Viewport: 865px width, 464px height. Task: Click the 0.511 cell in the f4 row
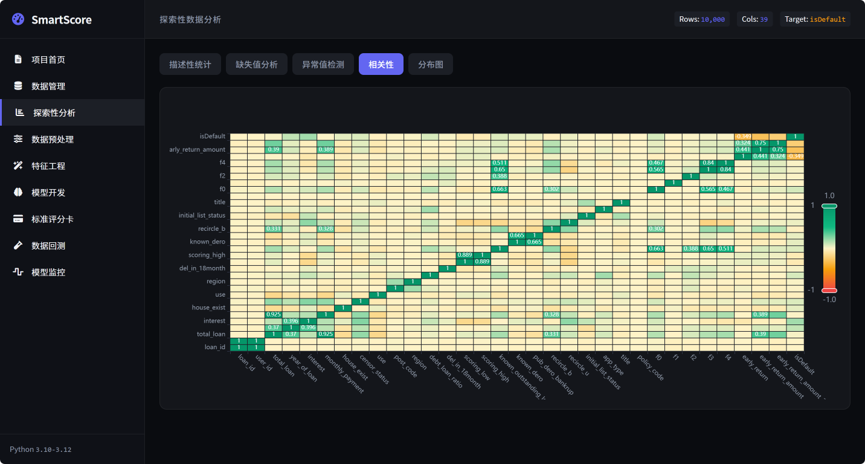click(x=499, y=163)
